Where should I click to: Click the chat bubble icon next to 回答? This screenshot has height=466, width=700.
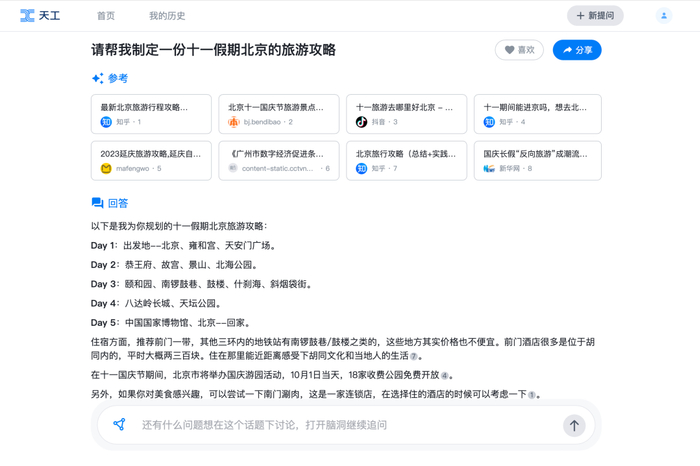point(97,203)
